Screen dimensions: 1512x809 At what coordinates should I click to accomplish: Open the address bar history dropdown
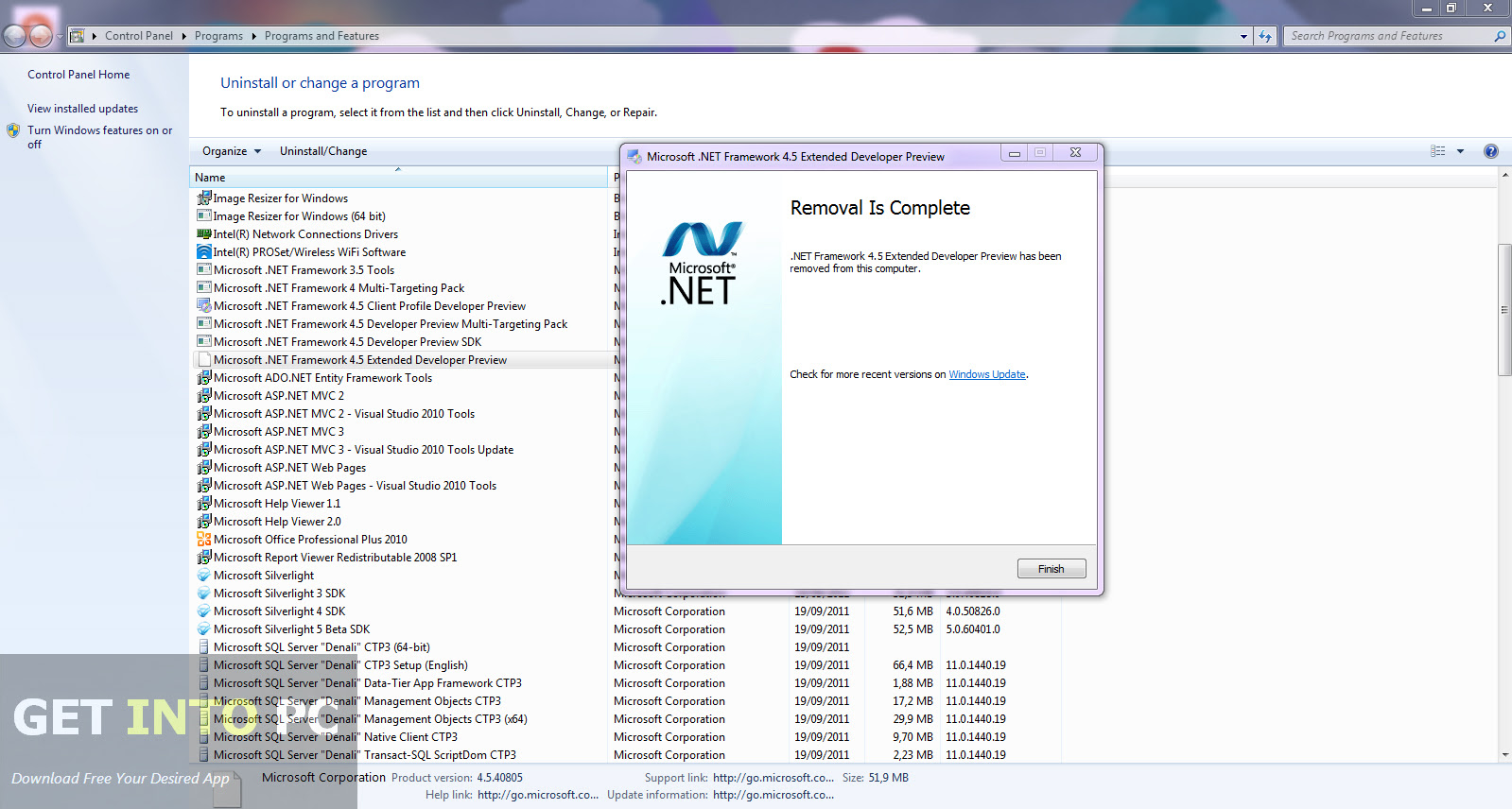tap(1243, 36)
